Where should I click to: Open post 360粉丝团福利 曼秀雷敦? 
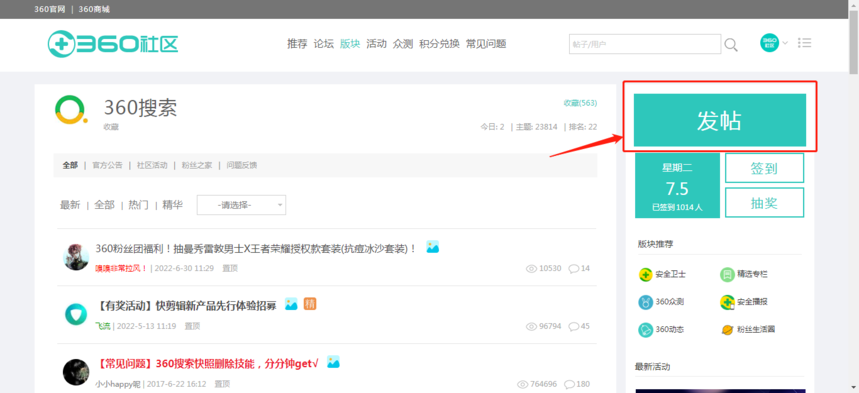[256, 248]
